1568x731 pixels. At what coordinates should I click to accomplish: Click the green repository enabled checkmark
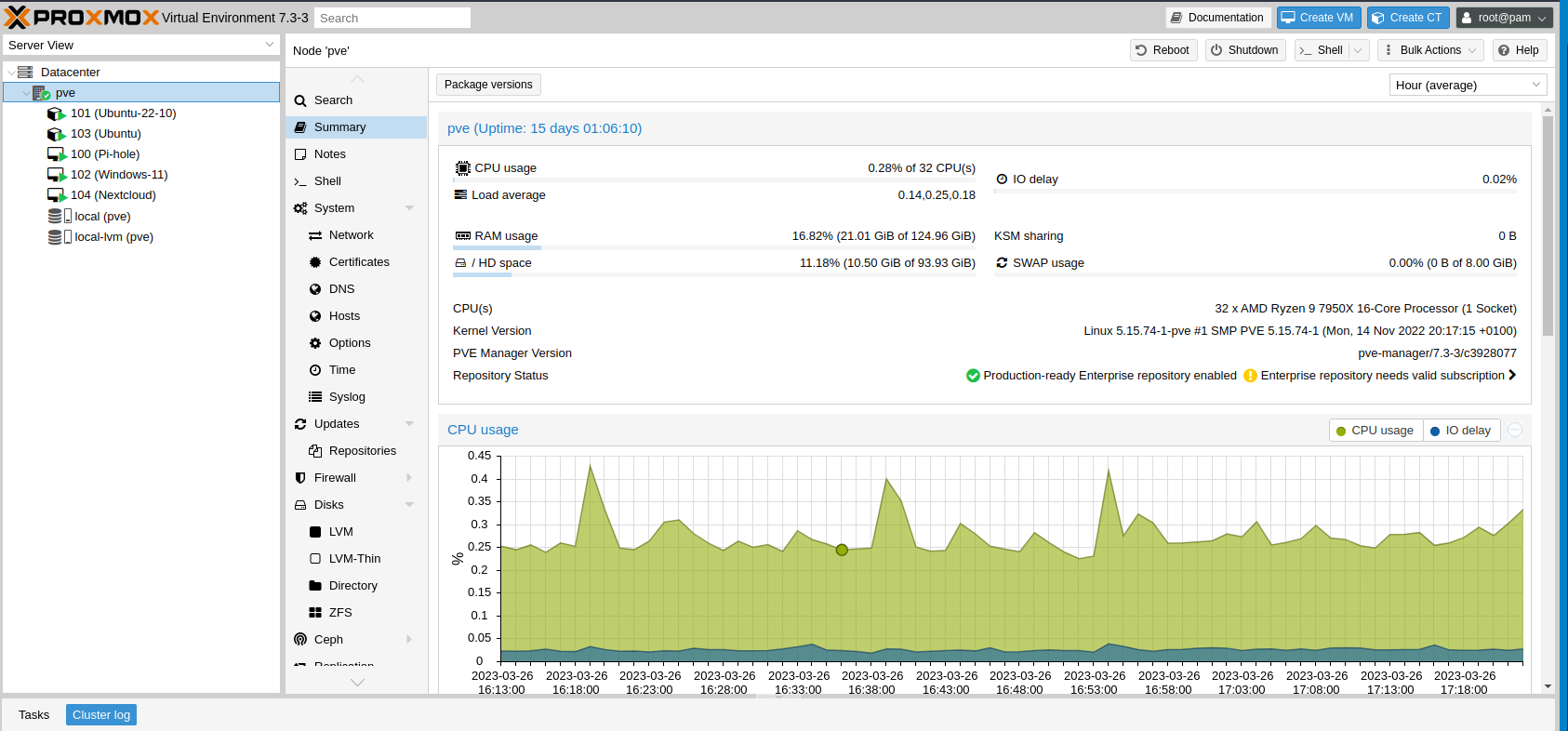tap(973, 376)
